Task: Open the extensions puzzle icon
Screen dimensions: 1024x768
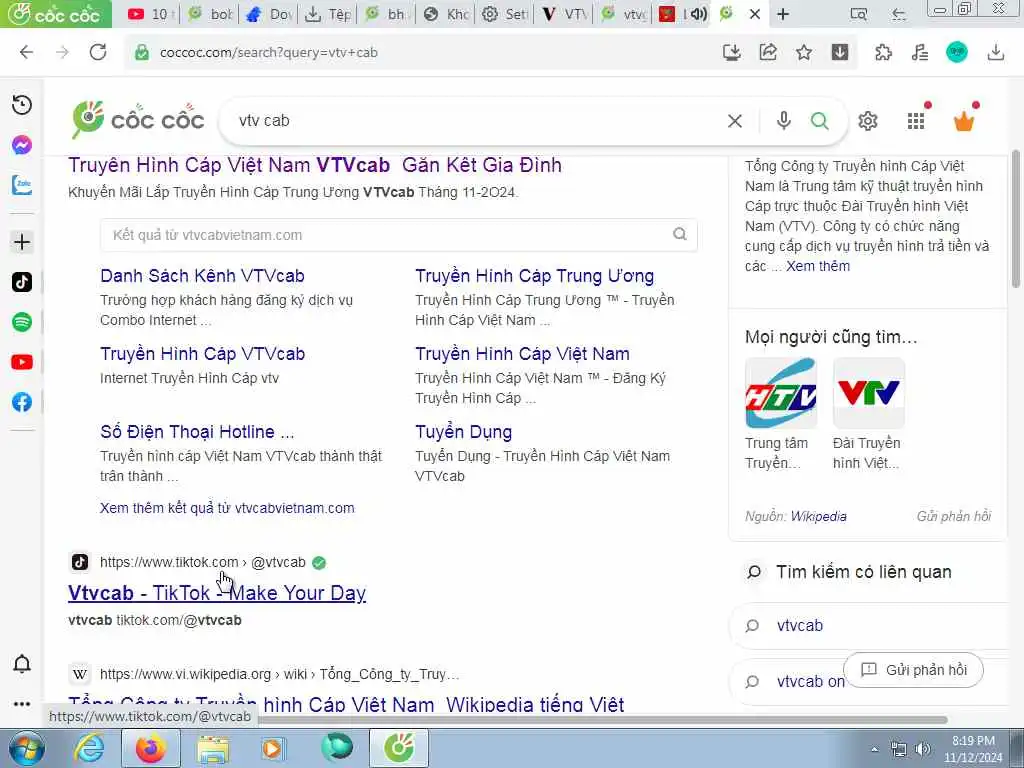Action: tap(883, 52)
